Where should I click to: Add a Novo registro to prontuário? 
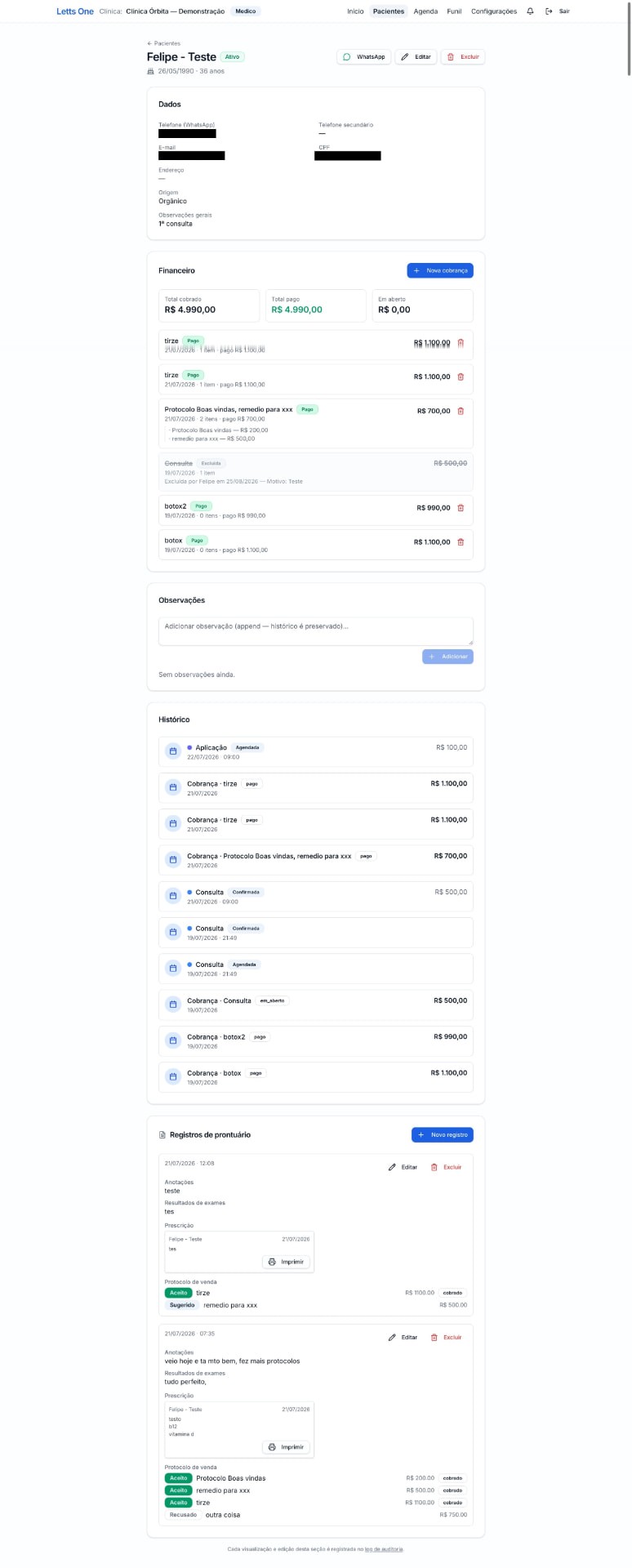pos(443,1135)
